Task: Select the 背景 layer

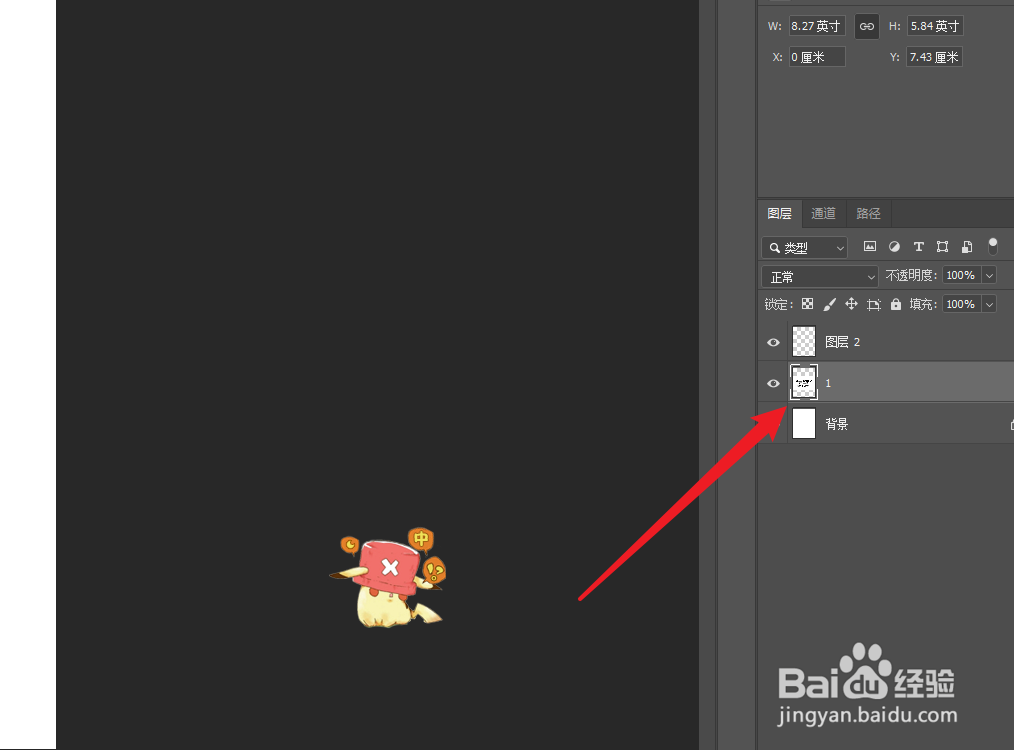Action: point(887,423)
